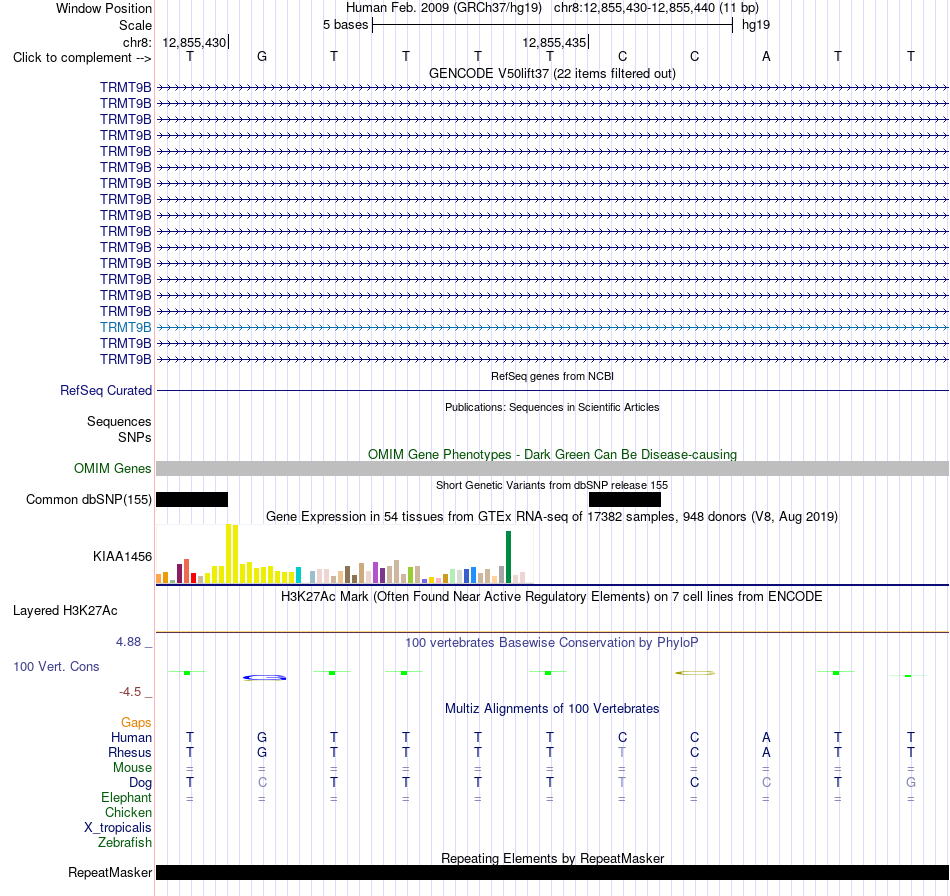
Task: Open the OMIM Gene Phenotypes track title
Action: [x=552, y=454]
